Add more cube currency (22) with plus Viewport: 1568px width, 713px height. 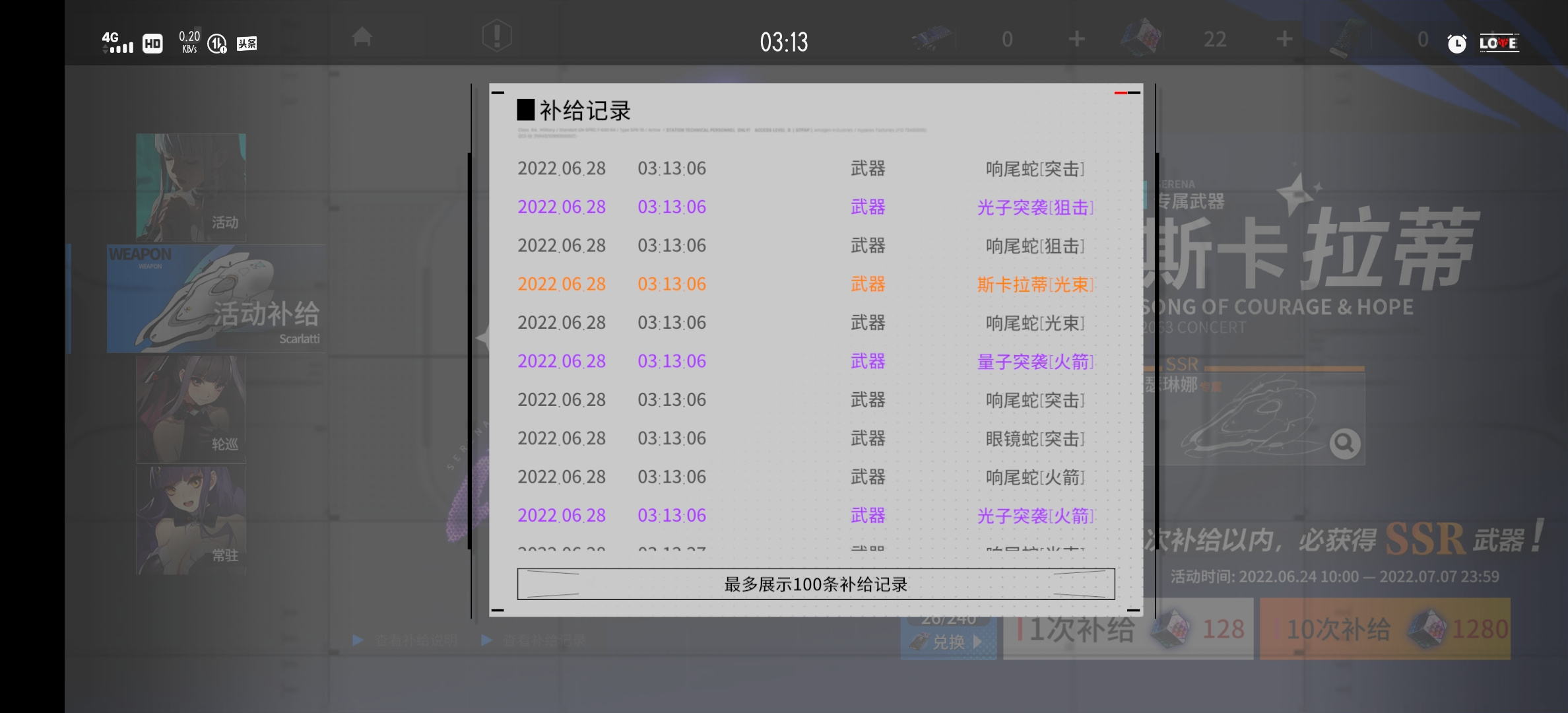click(1284, 39)
